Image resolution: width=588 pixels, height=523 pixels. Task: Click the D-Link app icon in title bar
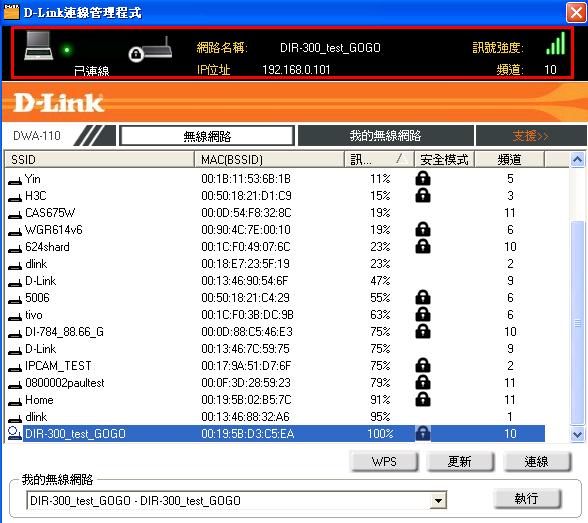pos(11,12)
